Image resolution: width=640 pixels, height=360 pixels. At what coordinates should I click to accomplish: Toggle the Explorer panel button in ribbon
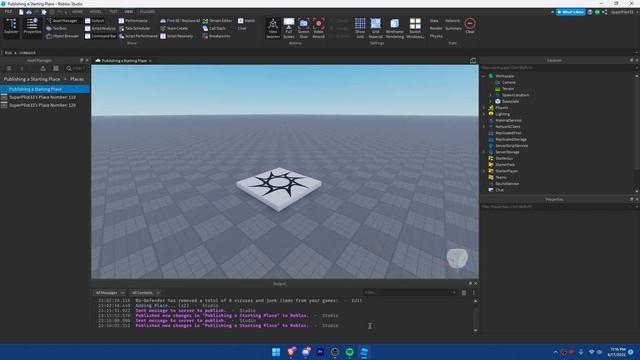pyautogui.click(x=11, y=27)
